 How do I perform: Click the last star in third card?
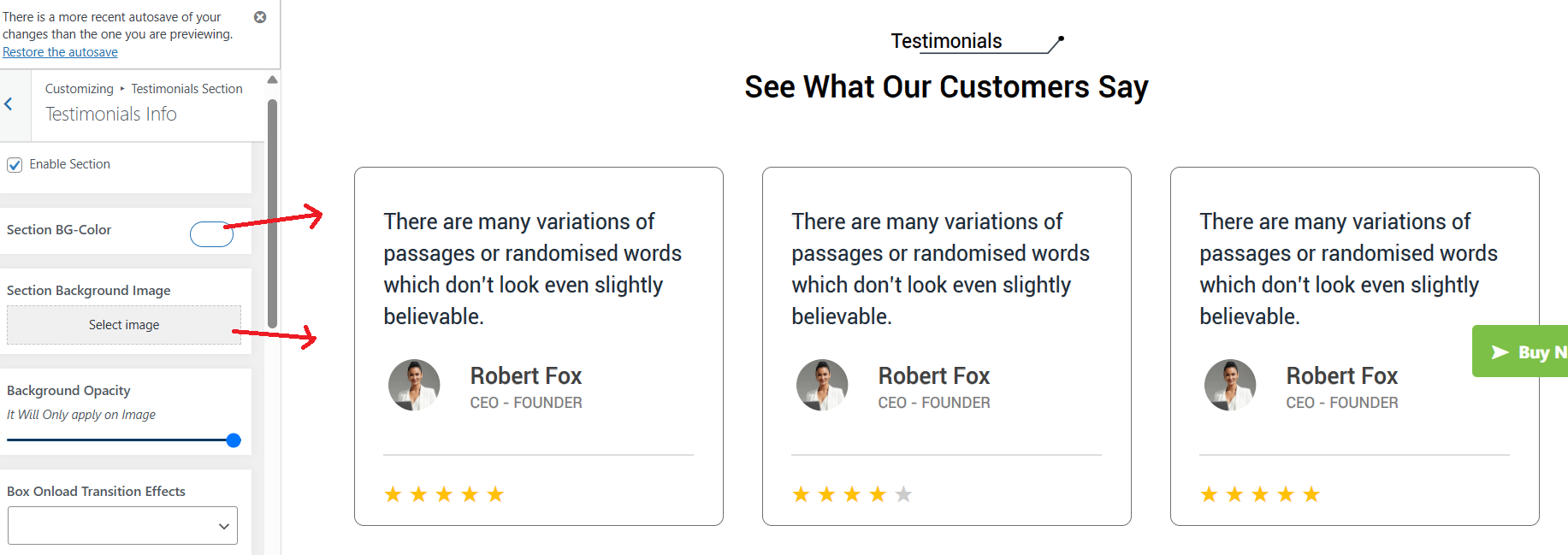tap(1311, 494)
